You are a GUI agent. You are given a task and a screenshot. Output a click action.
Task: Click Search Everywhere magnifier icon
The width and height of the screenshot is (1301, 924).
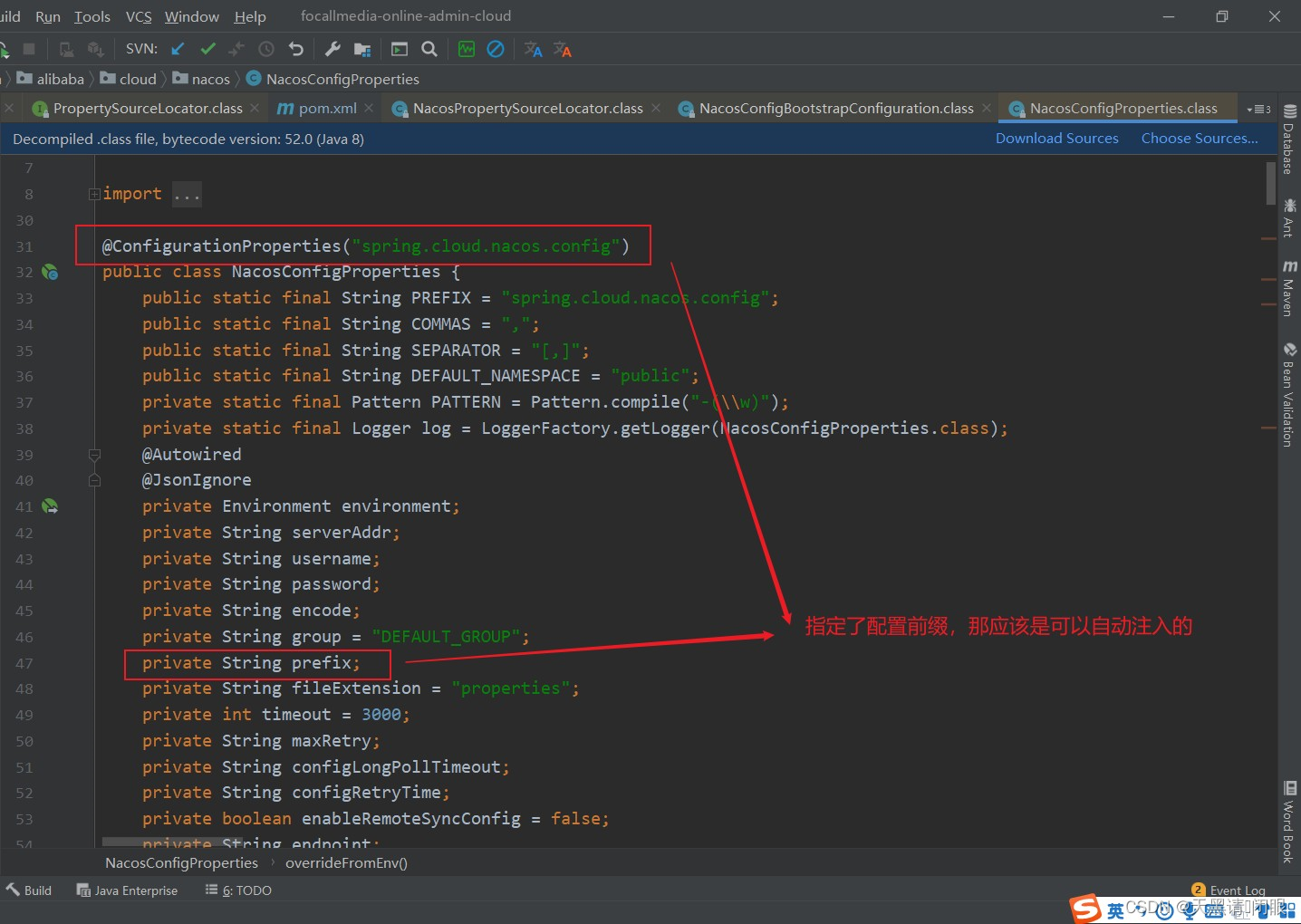[429, 49]
